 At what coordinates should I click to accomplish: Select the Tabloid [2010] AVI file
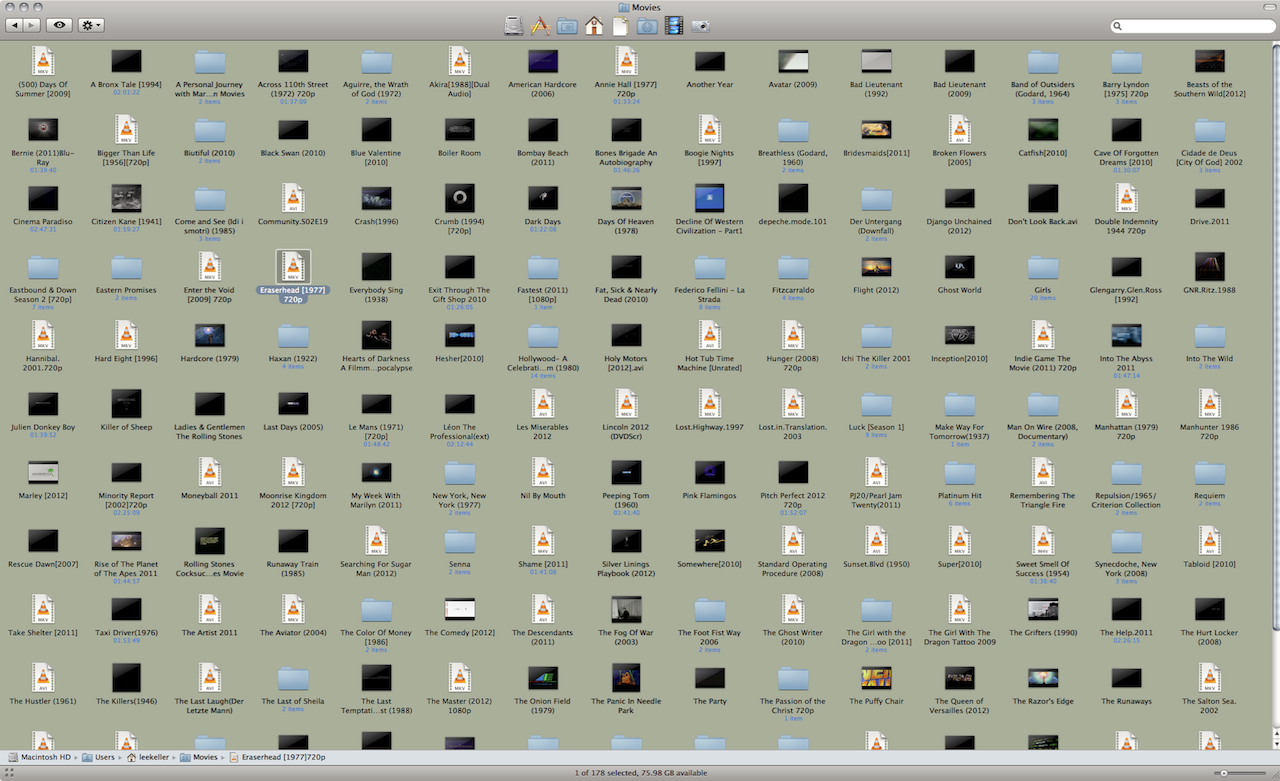point(1209,541)
